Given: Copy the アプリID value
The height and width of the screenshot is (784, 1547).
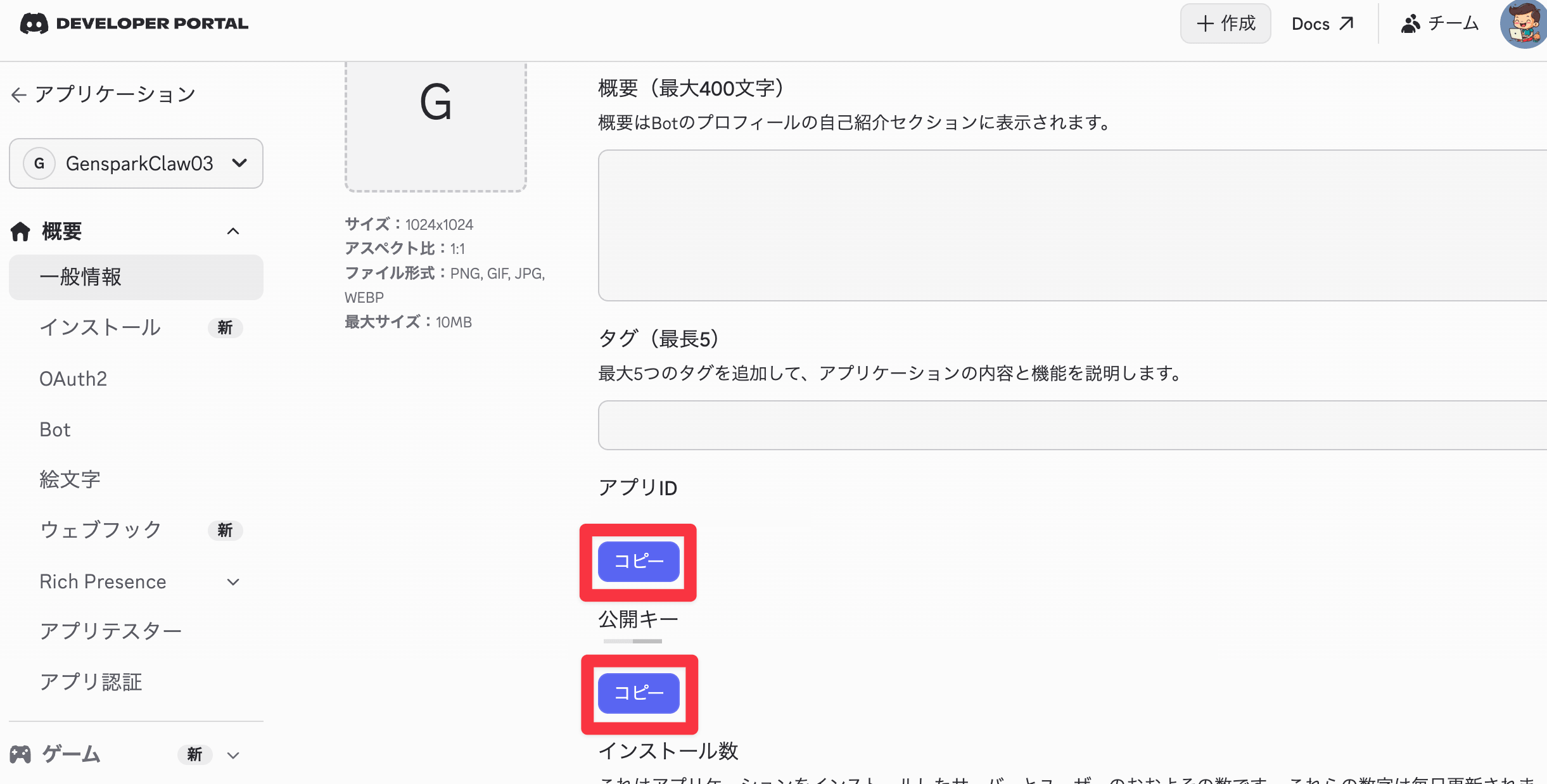Looking at the screenshot, I should [x=639, y=562].
